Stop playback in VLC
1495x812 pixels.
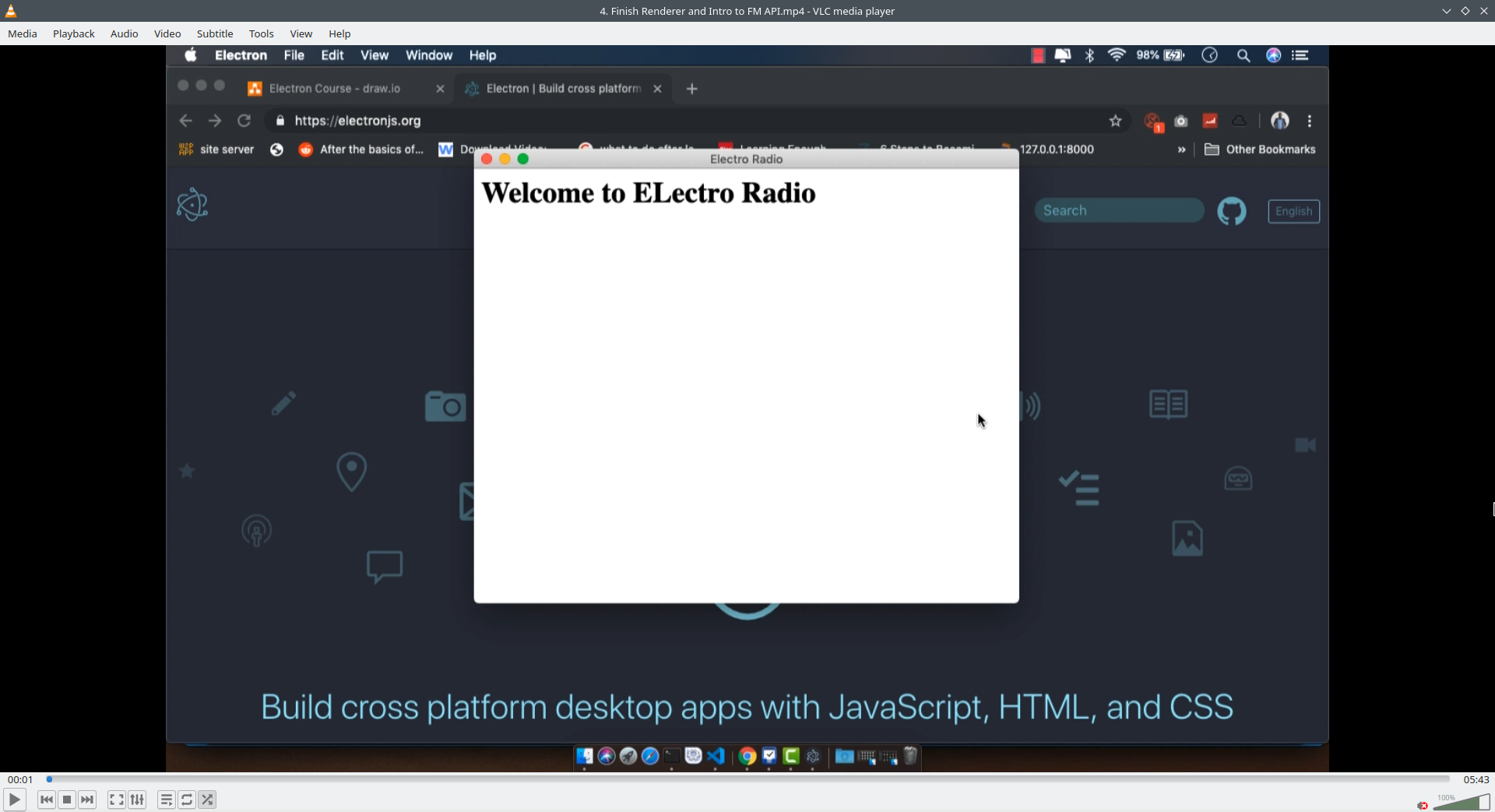67,800
